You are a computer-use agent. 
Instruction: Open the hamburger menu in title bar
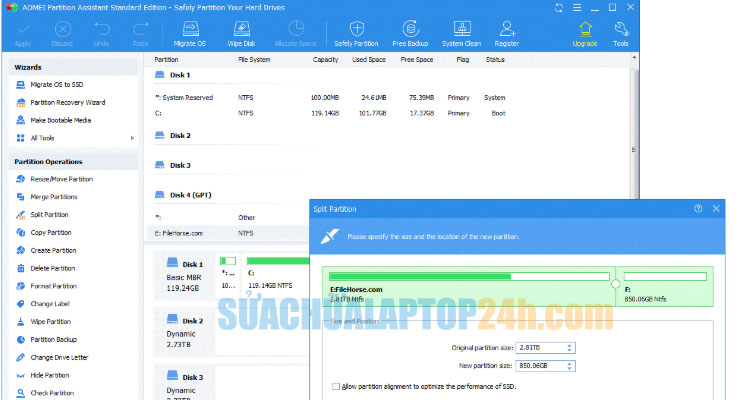coord(577,8)
